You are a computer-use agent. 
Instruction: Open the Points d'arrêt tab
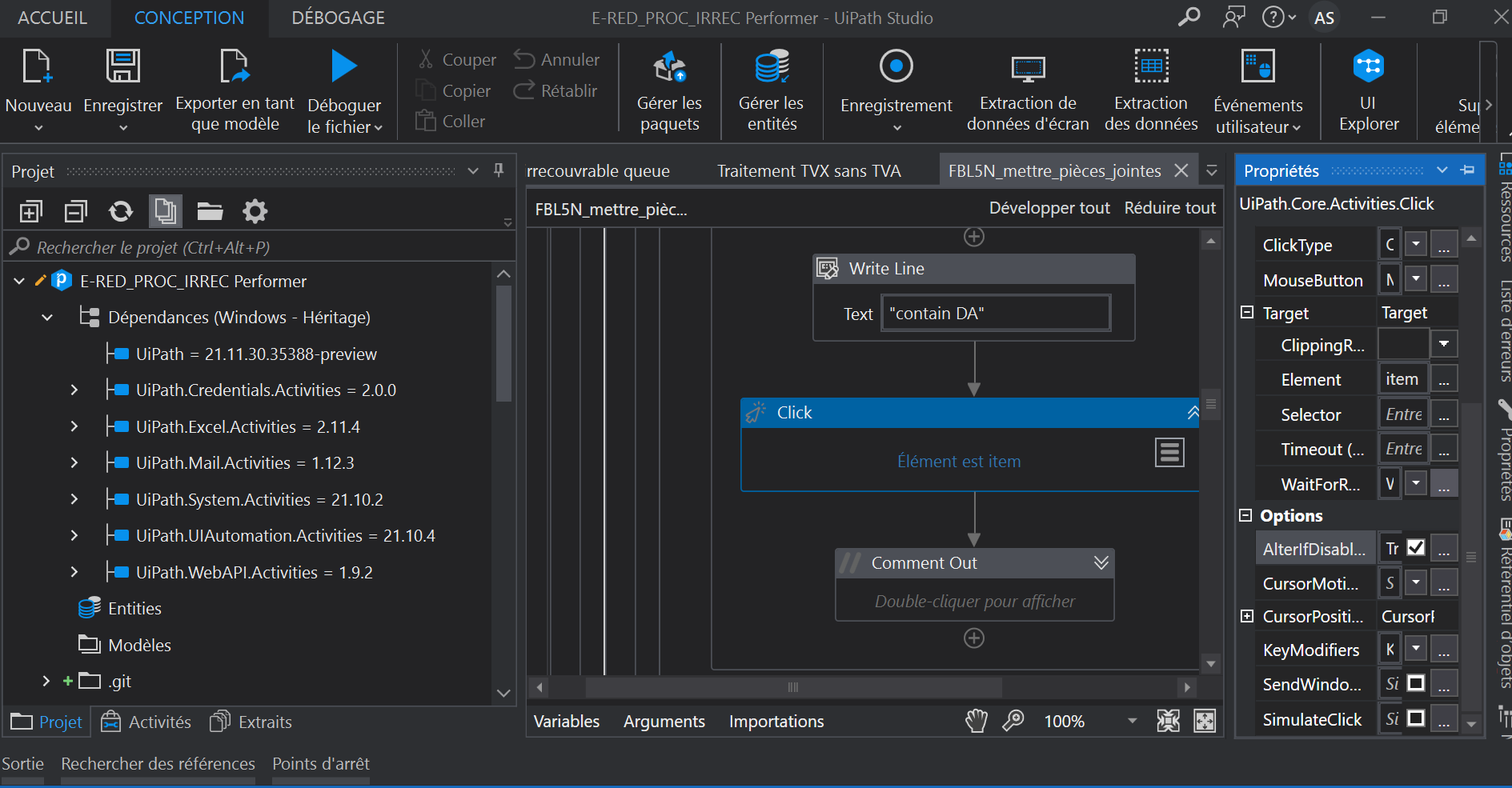point(321,764)
